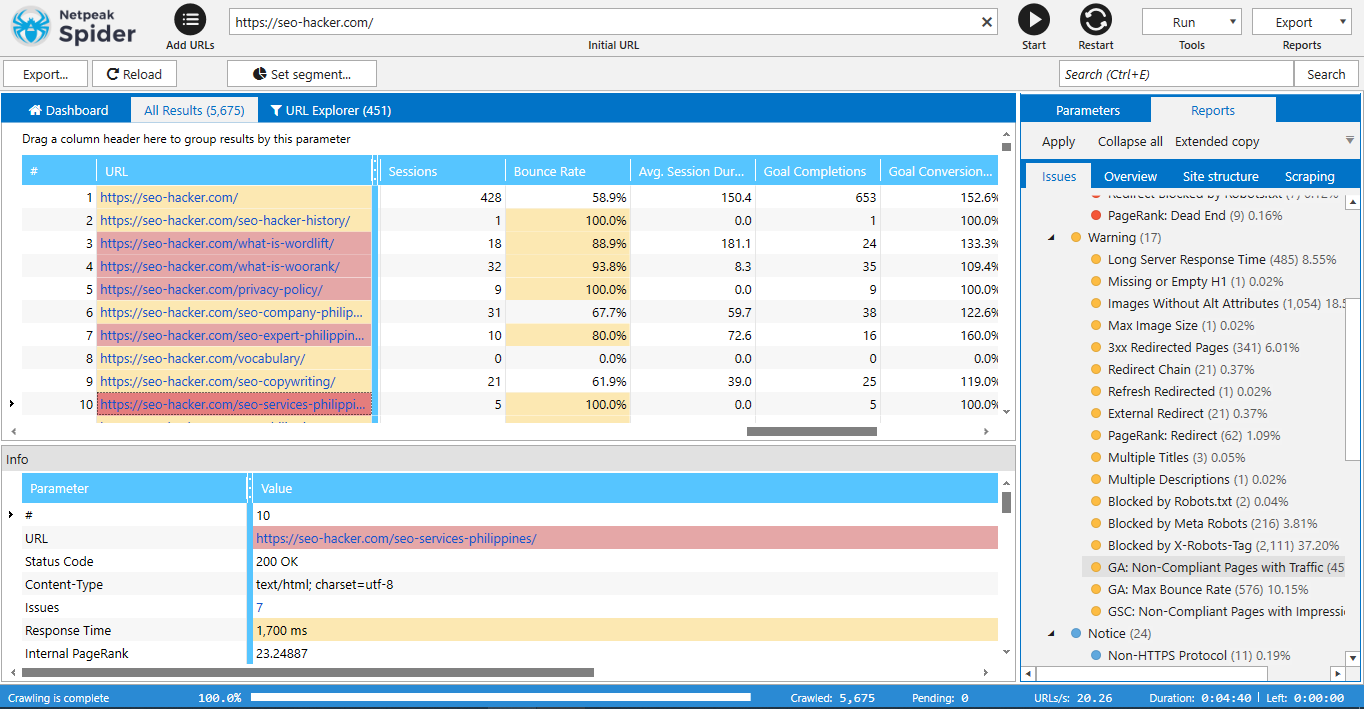Open the Run tools dropdown

(x=1191, y=22)
